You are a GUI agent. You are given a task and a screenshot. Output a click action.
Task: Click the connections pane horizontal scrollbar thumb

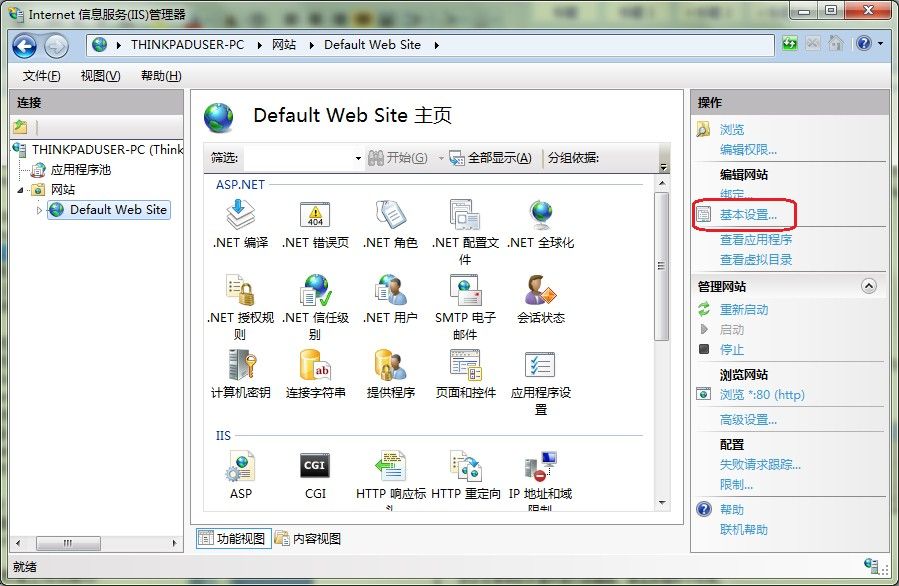(x=68, y=543)
